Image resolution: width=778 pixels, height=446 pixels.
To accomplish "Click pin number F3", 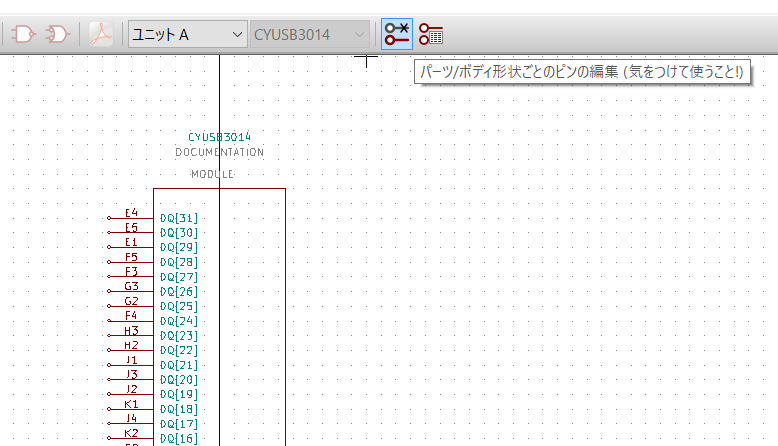I will click(131, 271).
